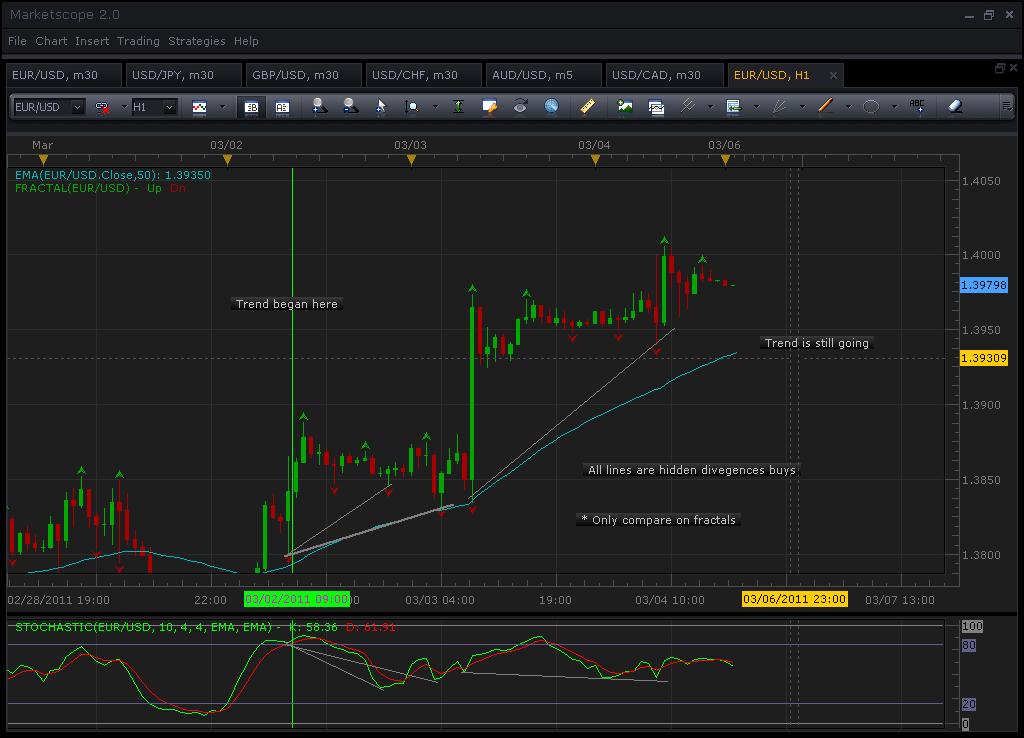Click the 03/06 date marker triangle
Image resolution: width=1024 pixels, height=738 pixels.
pyautogui.click(x=725, y=159)
